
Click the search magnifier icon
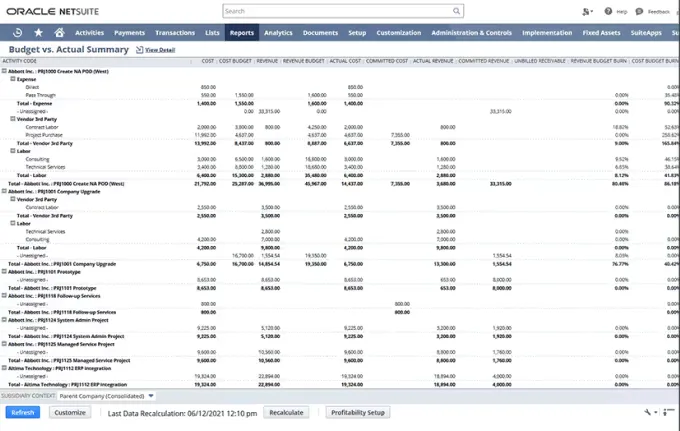point(457,11)
